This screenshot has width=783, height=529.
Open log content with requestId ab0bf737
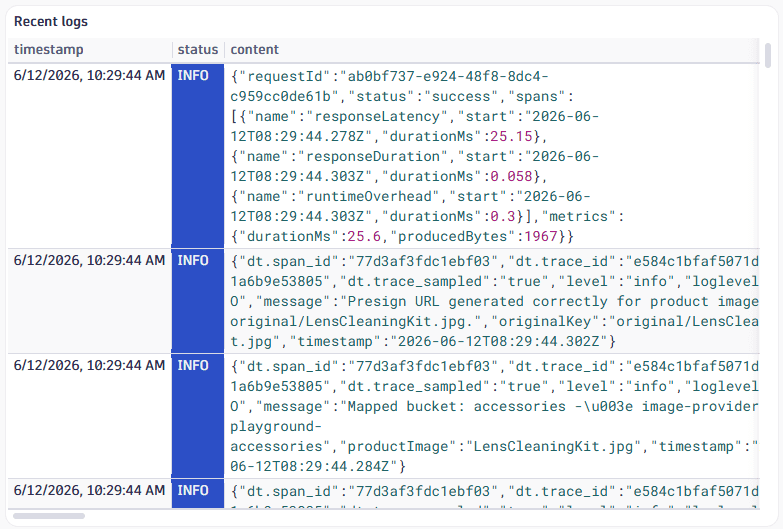[491, 156]
